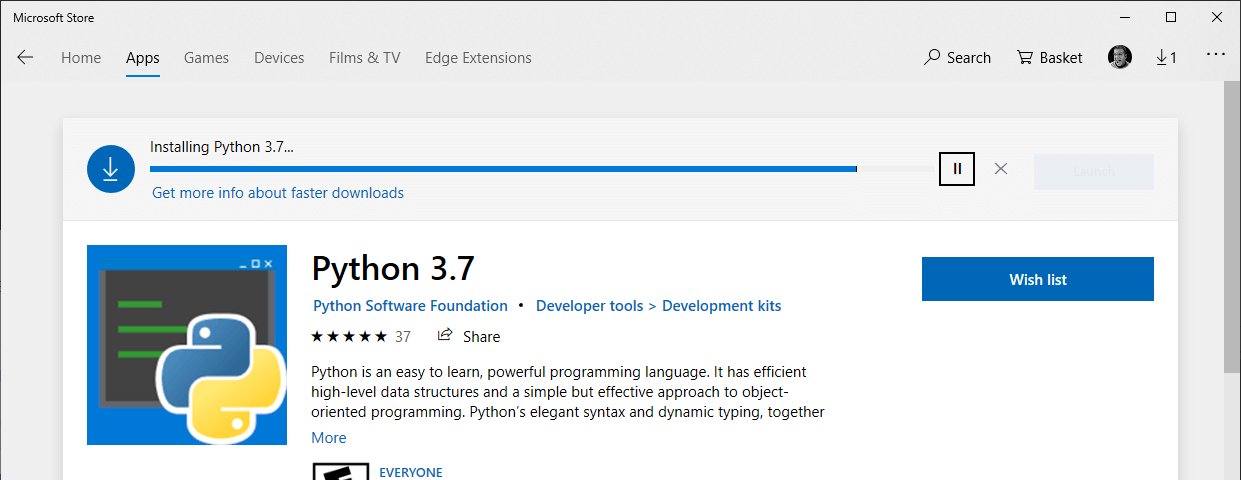The image size is (1241, 480).
Task: Open the Devices tab
Action: tap(279, 58)
